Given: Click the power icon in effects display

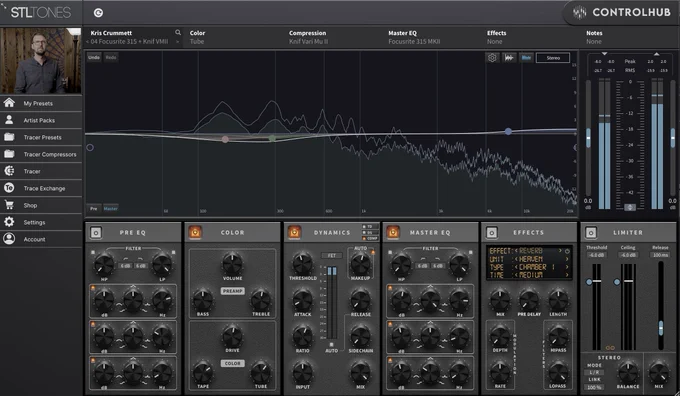Looking at the screenshot, I should 567,251.
